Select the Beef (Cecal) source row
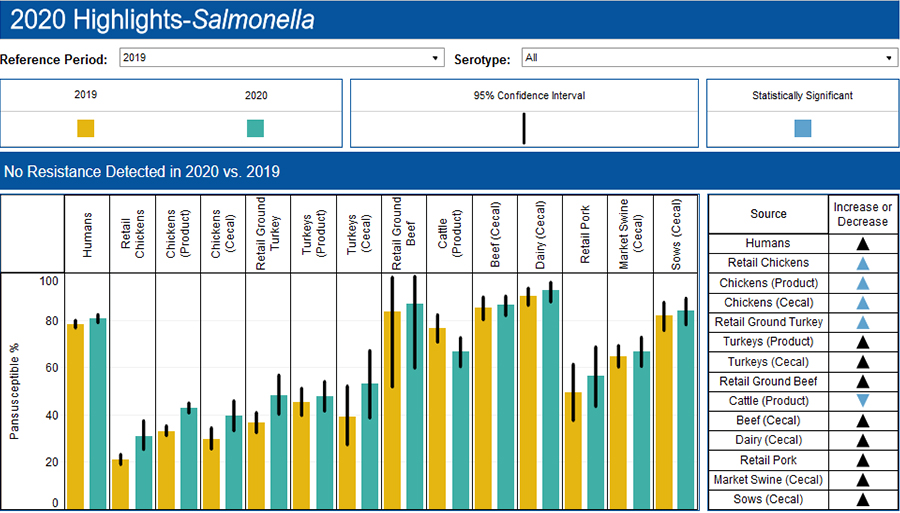900x513 pixels. click(768, 421)
